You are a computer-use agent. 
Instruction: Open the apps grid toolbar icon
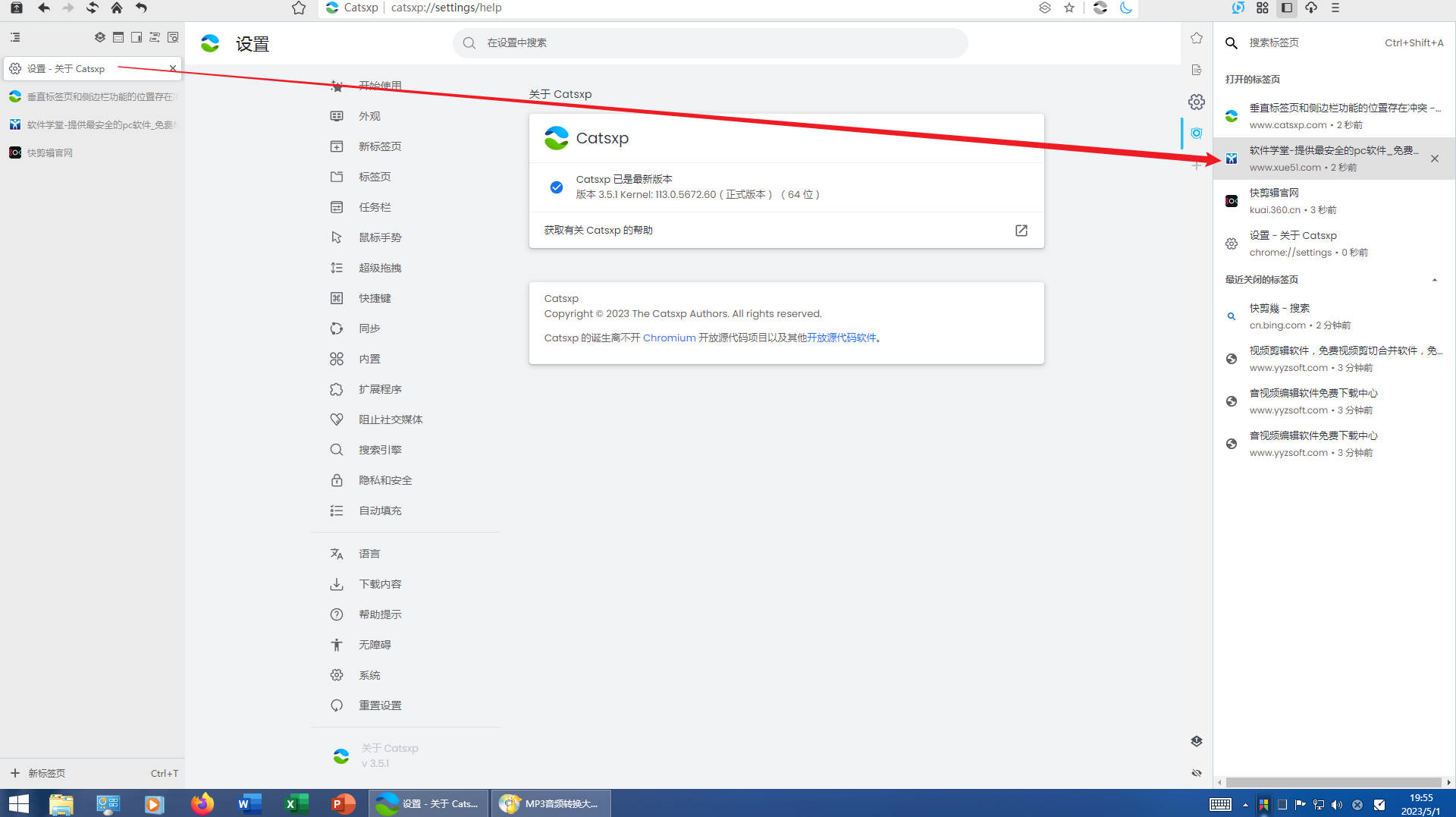click(x=1263, y=8)
